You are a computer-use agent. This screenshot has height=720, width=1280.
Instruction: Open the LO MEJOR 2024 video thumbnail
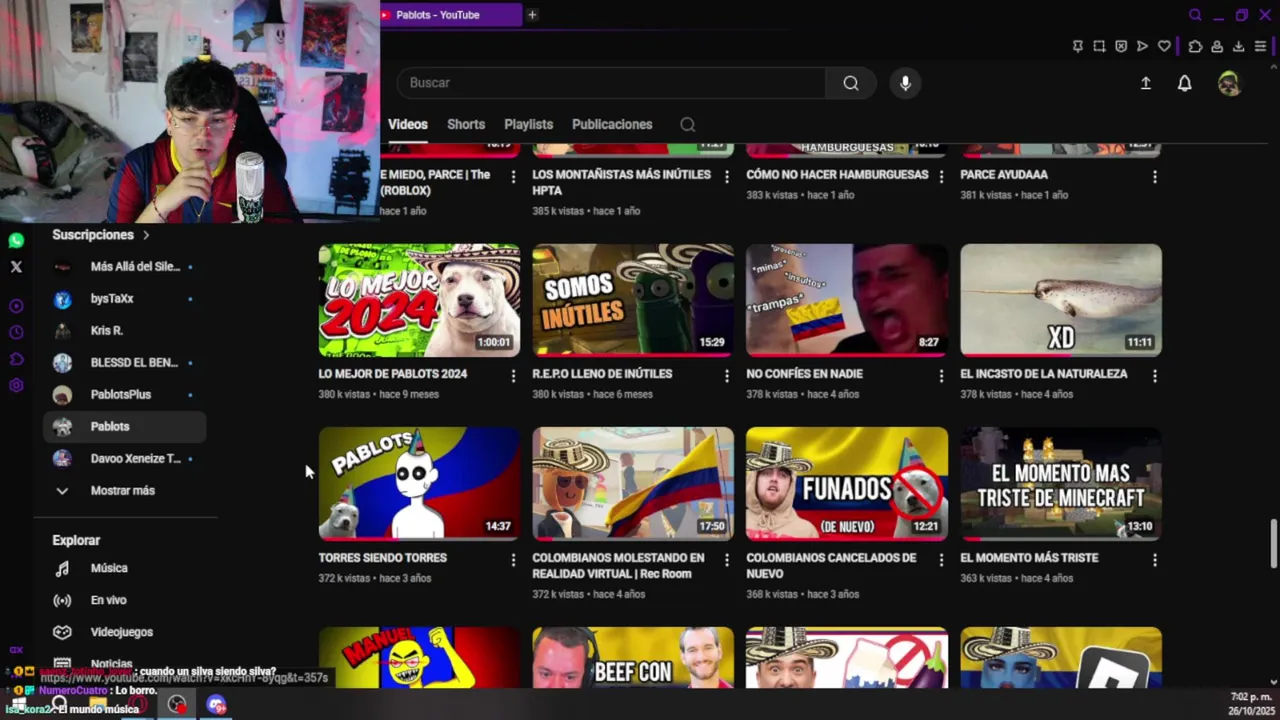click(x=419, y=300)
